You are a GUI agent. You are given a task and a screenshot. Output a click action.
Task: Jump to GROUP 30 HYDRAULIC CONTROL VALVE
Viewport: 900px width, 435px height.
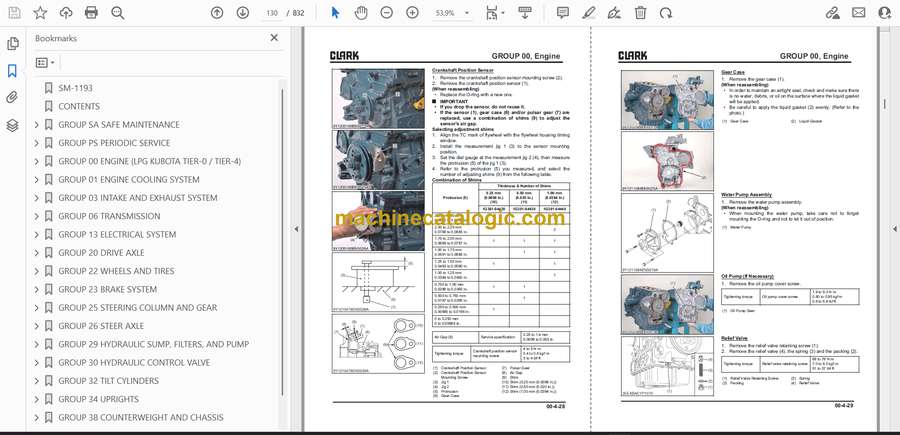click(134, 363)
